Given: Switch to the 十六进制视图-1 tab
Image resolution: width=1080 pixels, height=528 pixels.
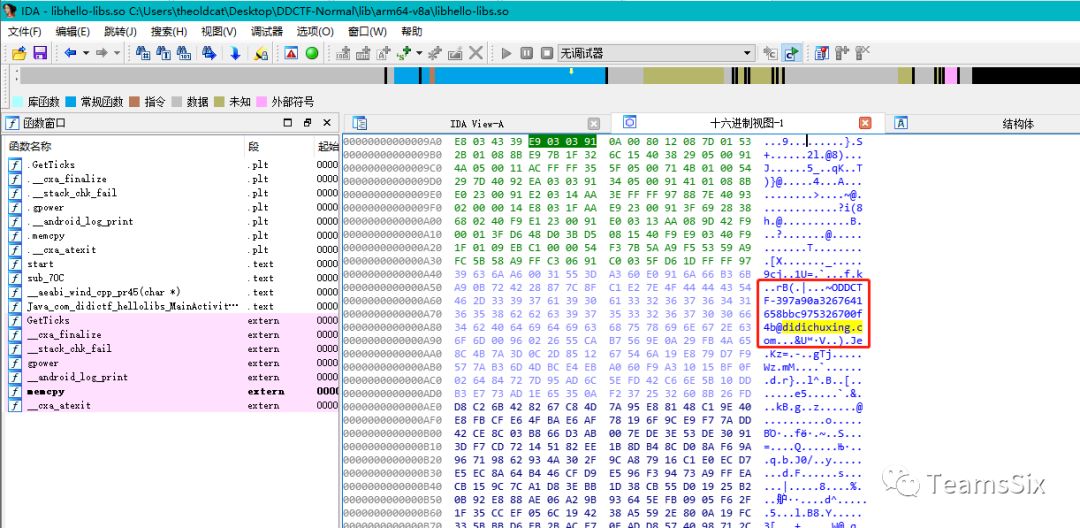Looking at the screenshot, I should tap(746, 123).
